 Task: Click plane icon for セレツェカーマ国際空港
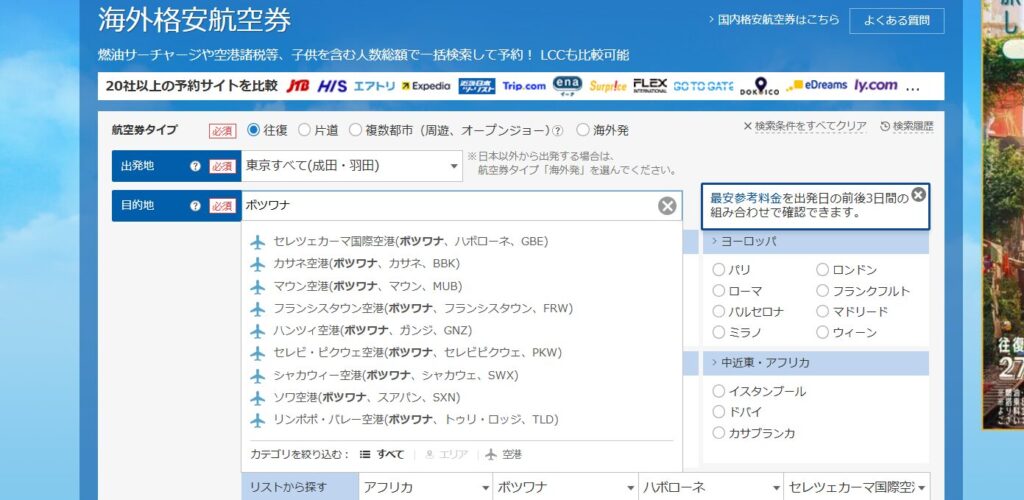coord(258,242)
